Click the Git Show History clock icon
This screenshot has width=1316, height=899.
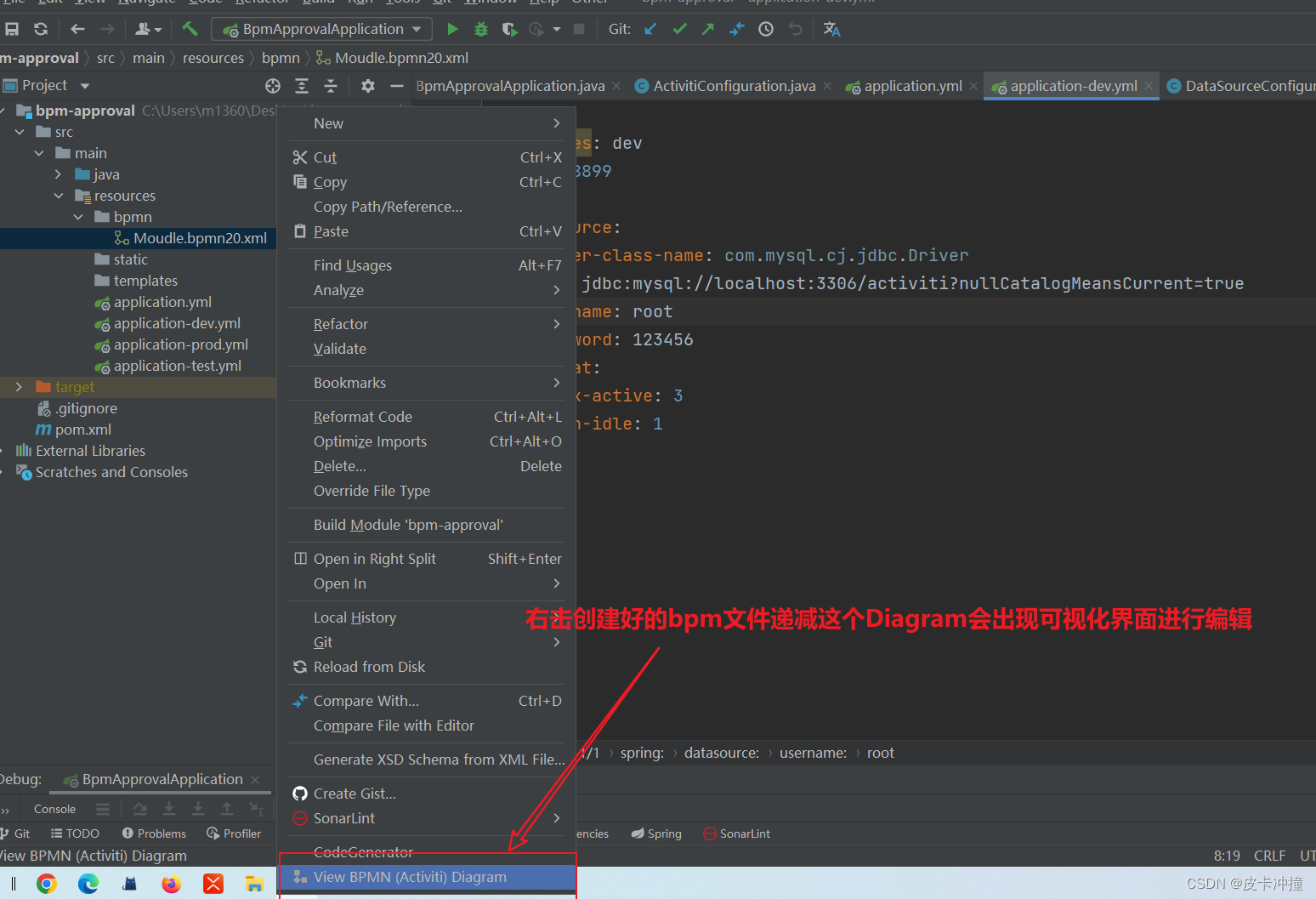(x=766, y=29)
